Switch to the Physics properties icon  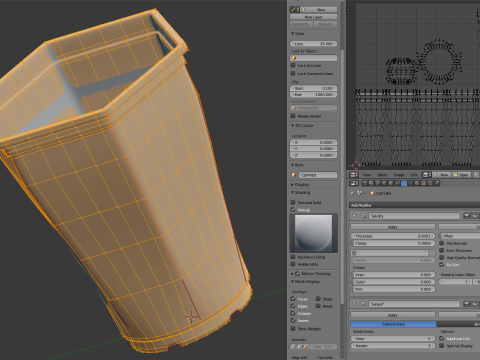pyautogui.click(x=437, y=183)
